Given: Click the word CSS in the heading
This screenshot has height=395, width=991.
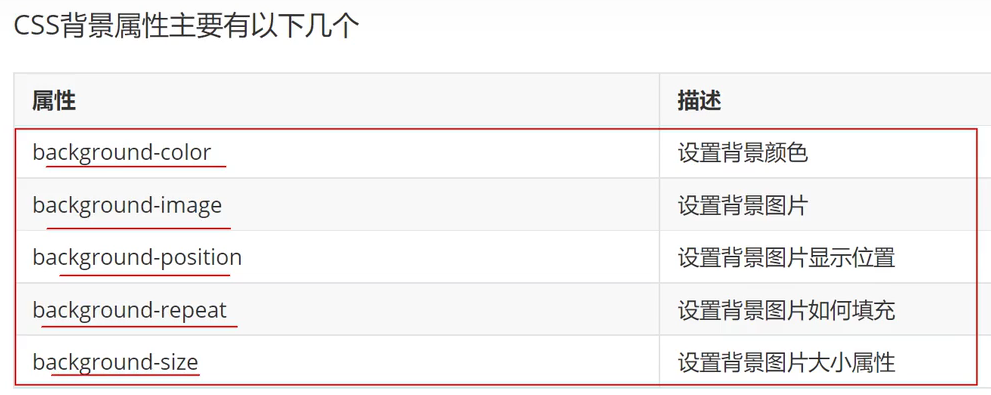Looking at the screenshot, I should [37, 27].
